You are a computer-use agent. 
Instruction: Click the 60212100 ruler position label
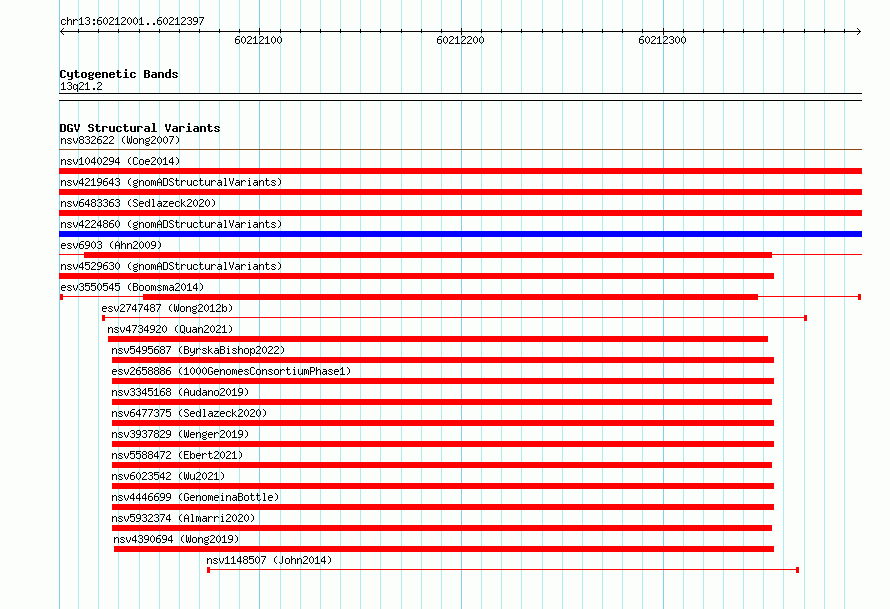[258, 40]
